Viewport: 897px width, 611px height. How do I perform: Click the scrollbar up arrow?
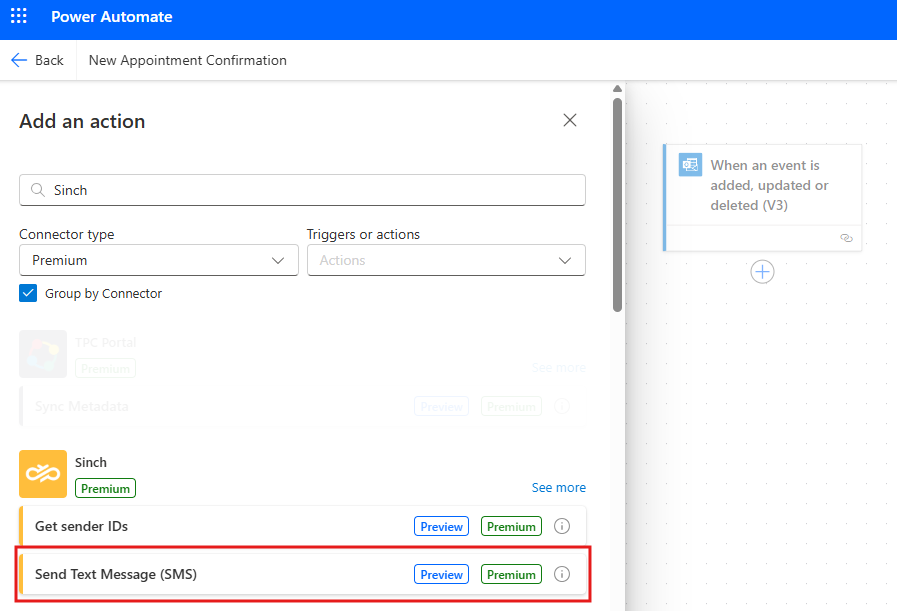pyautogui.click(x=617, y=89)
